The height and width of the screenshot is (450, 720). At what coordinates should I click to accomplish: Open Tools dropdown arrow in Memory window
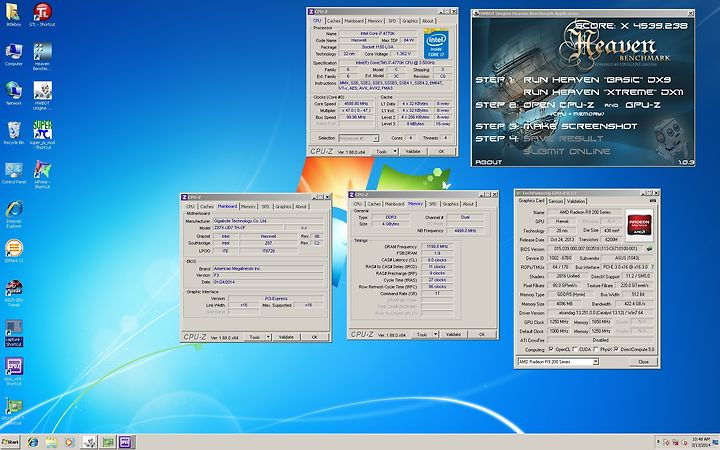(x=435, y=334)
